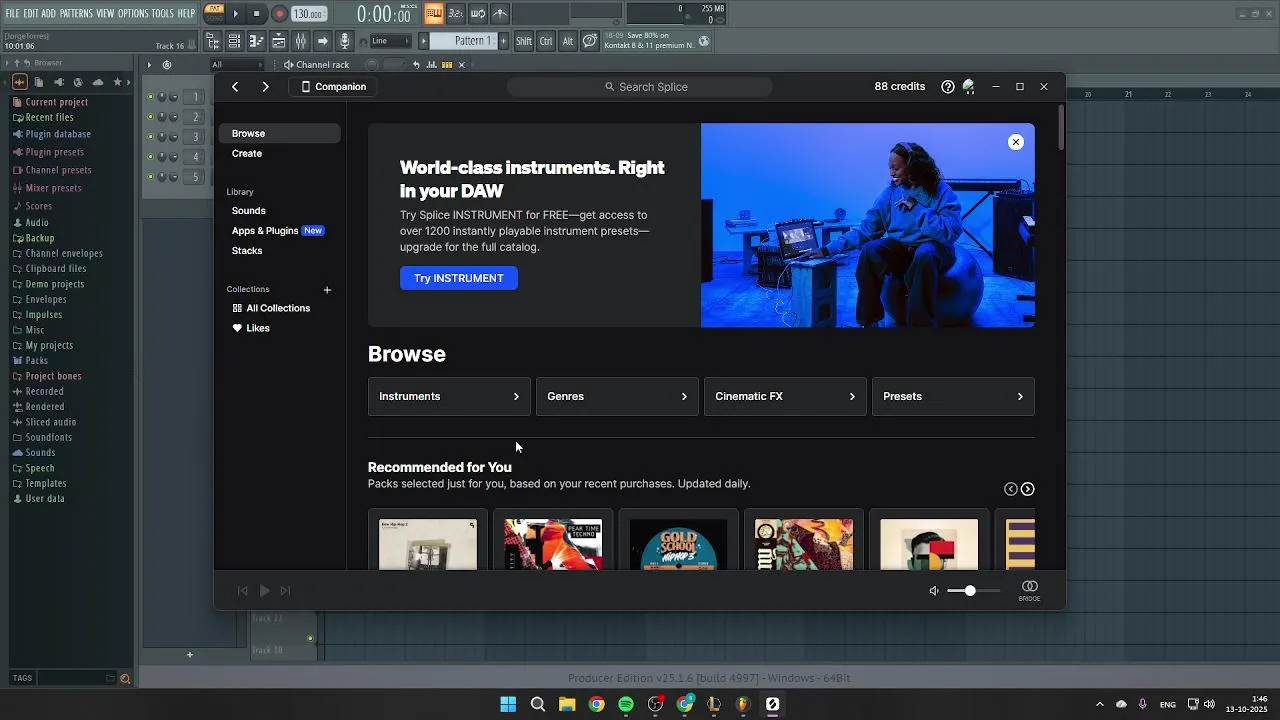Open the Gold School Hip Hop 3 pack thumbnail
This screenshot has width=1280, height=720.
pyautogui.click(x=679, y=544)
